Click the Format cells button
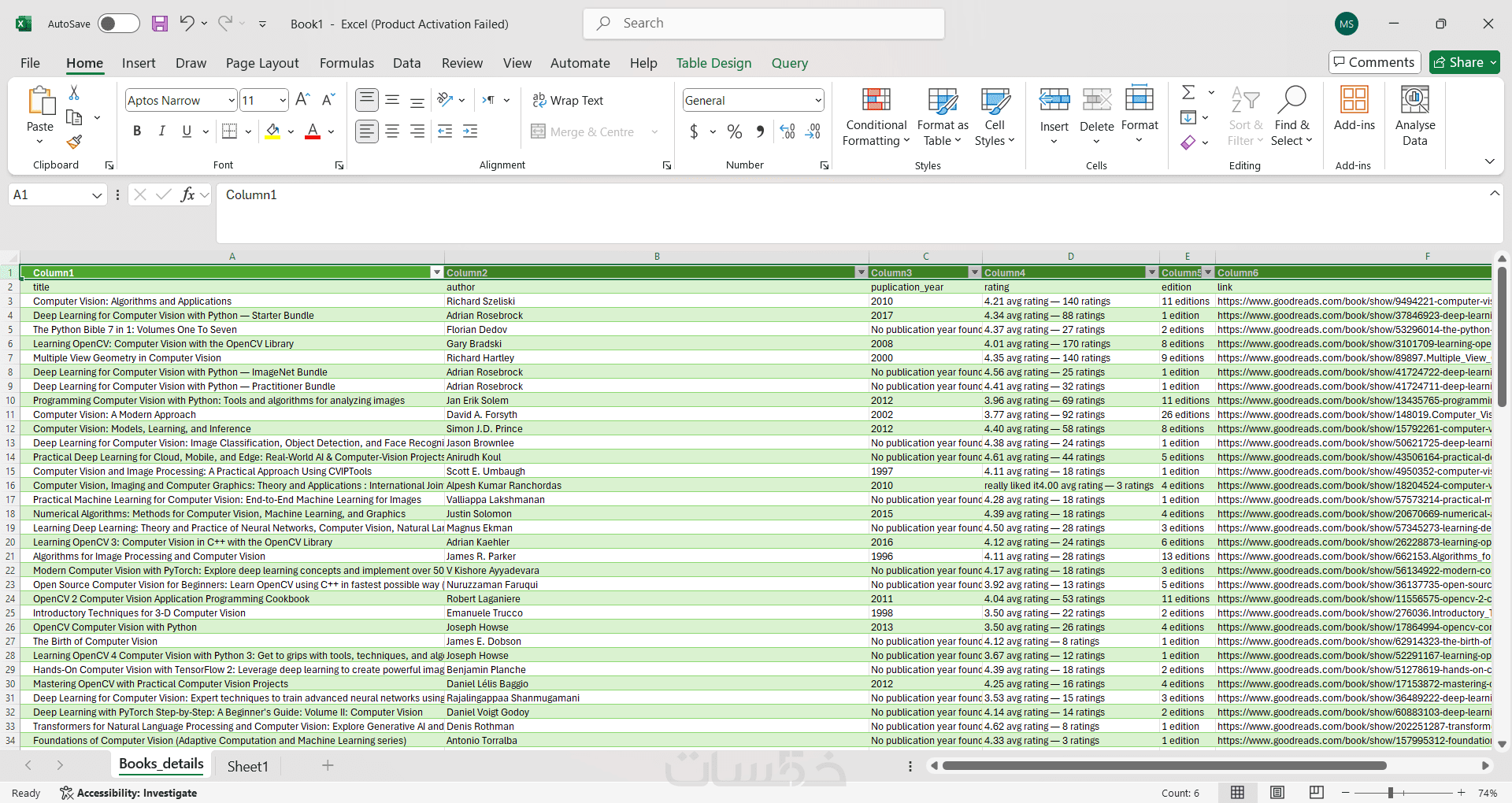Viewport: 1512px width, 803px height. tap(1140, 115)
